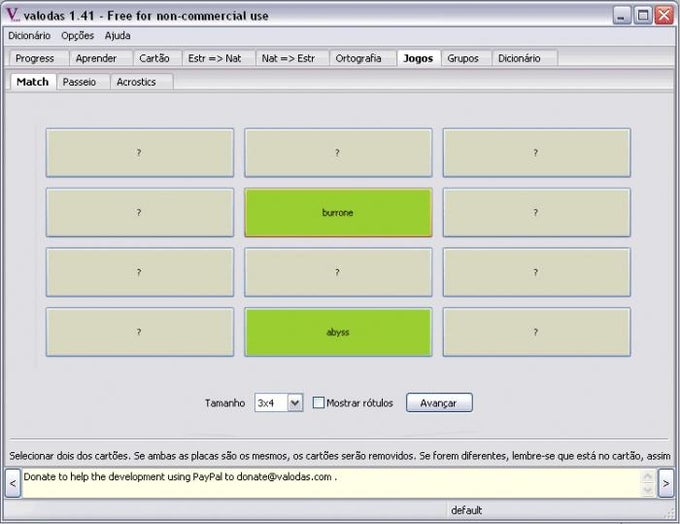Open the Cartão tab
680x524 pixels.
[157, 59]
